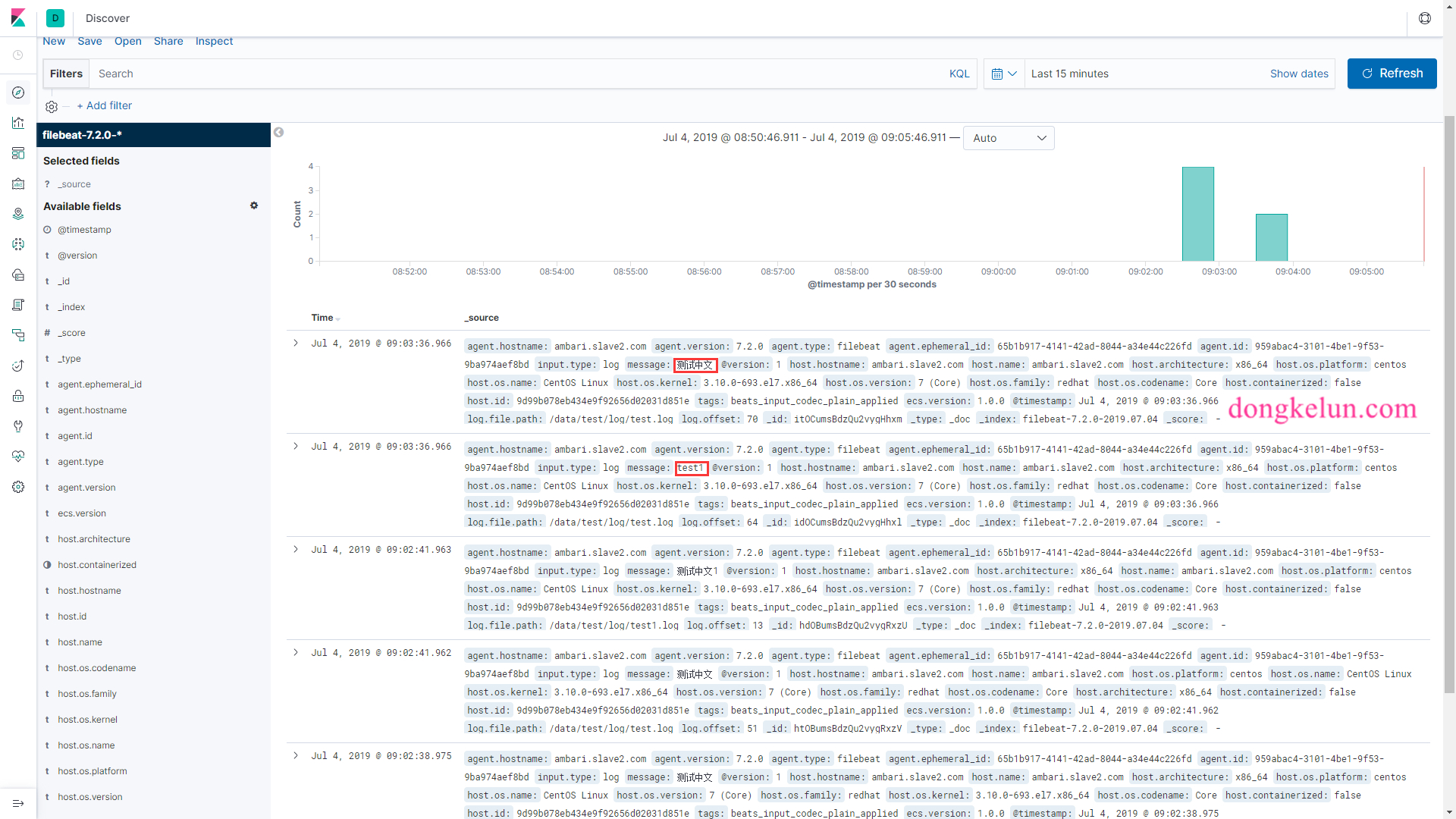Select the @timestamp field

[x=84, y=230]
